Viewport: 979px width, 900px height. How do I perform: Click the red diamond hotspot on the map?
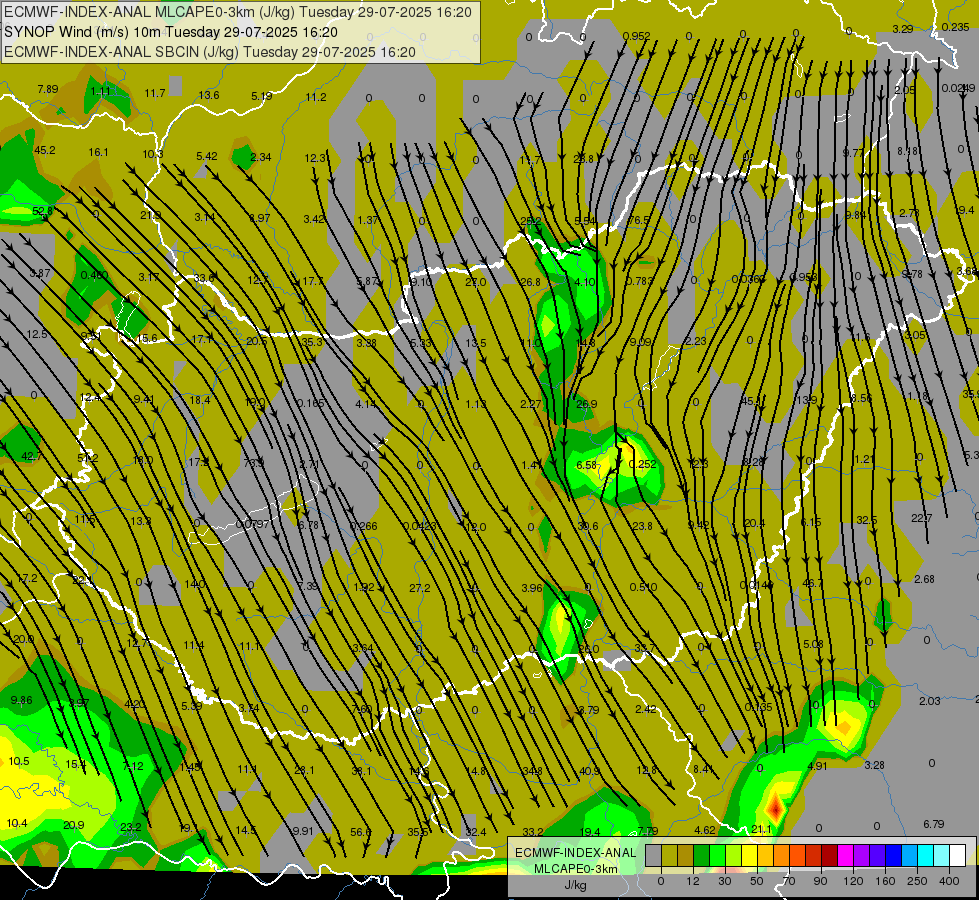click(x=775, y=808)
